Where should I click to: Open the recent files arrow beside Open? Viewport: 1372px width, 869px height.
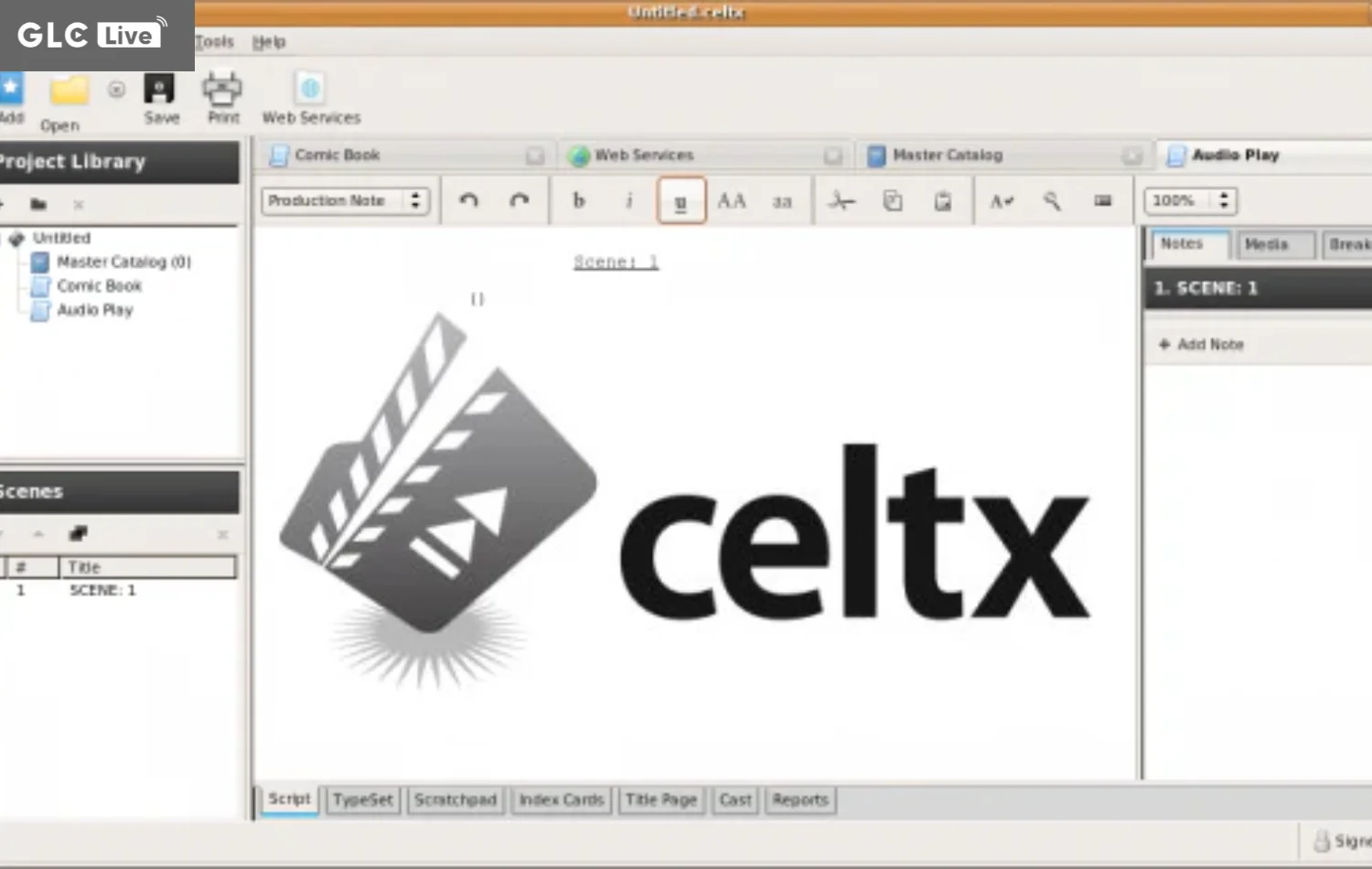[116, 90]
